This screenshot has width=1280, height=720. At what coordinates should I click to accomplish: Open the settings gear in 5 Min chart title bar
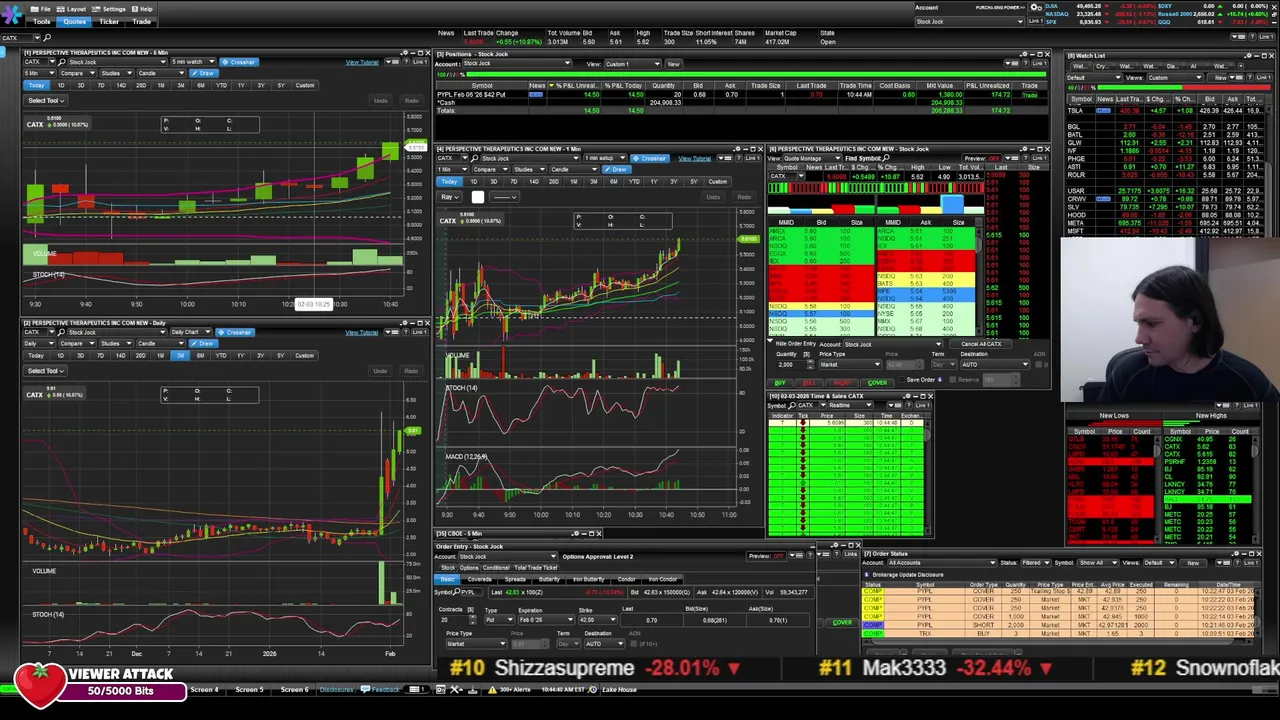pos(403,53)
